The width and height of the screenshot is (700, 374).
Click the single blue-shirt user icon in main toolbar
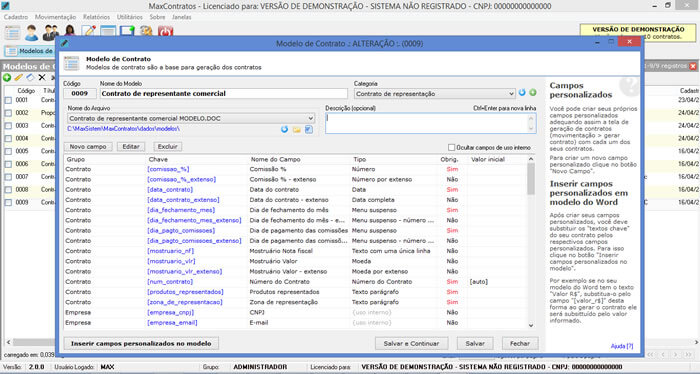(x=31, y=33)
